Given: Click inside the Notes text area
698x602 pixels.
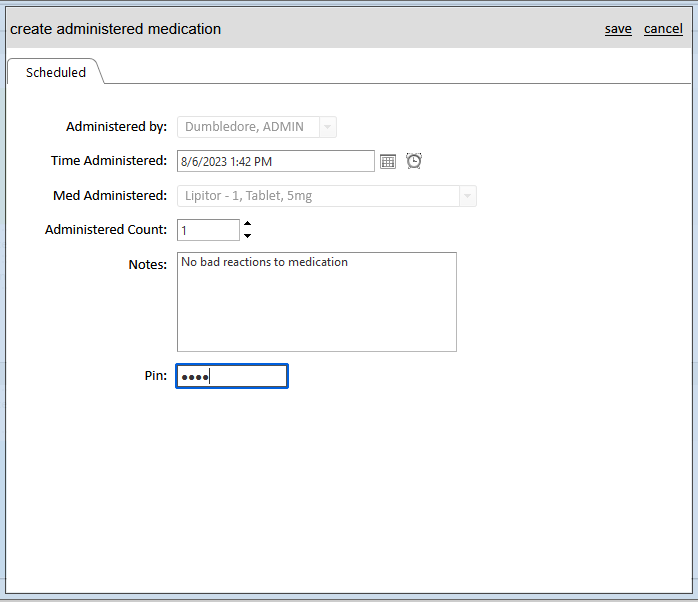Looking at the screenshot, I should 317,302.
